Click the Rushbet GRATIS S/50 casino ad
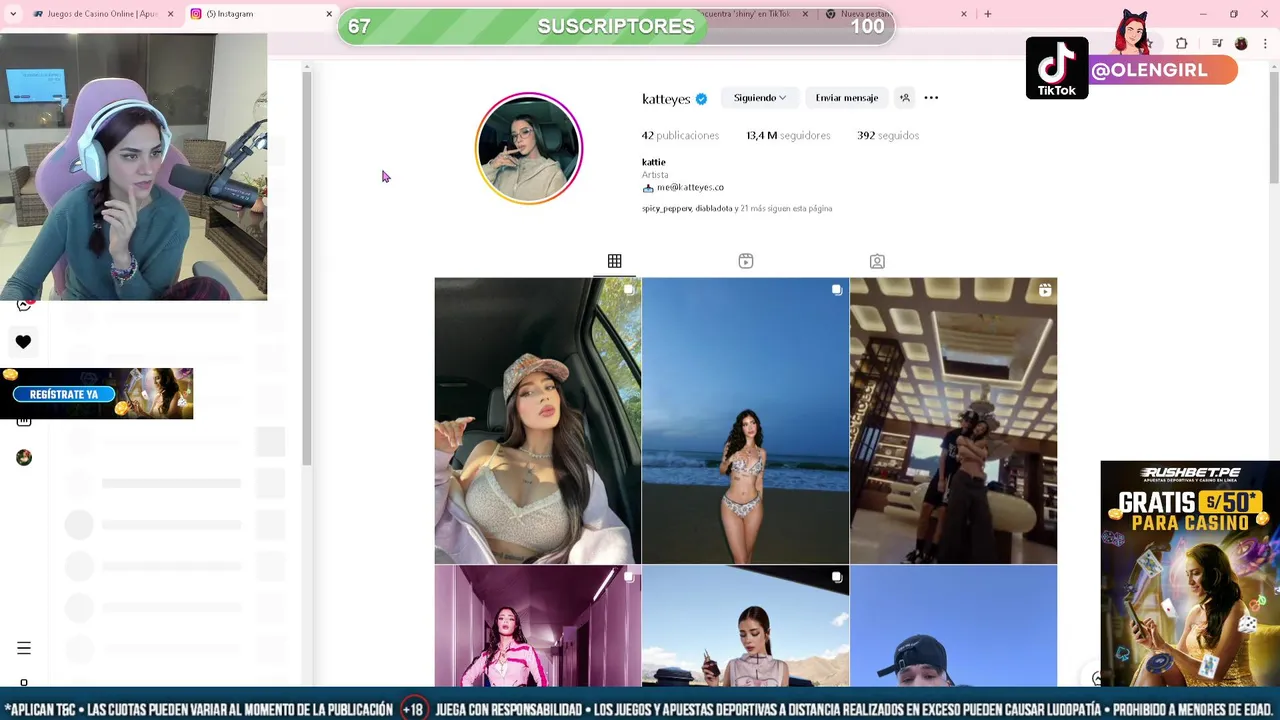Viewport: 1280px width, 720px height. tap(1190, 574)
